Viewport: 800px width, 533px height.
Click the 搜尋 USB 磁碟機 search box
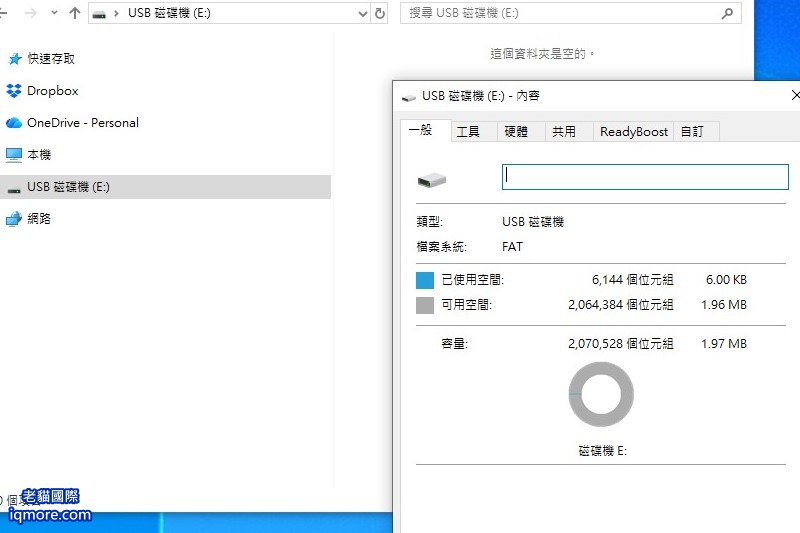[570, 13]
